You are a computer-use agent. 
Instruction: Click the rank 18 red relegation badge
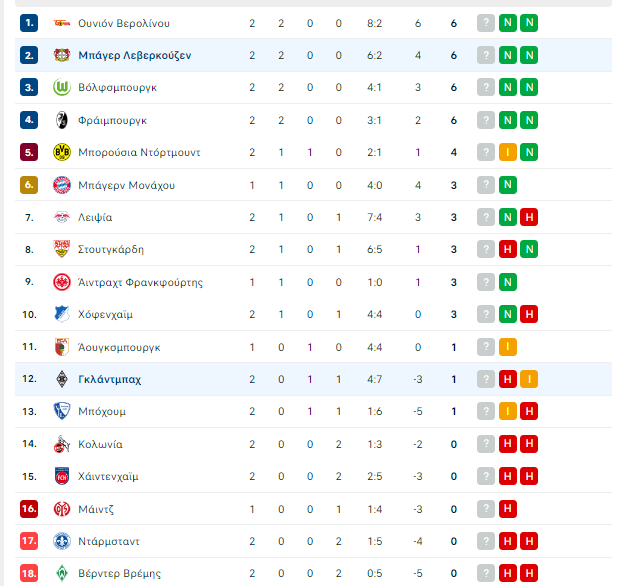(29, 573)
